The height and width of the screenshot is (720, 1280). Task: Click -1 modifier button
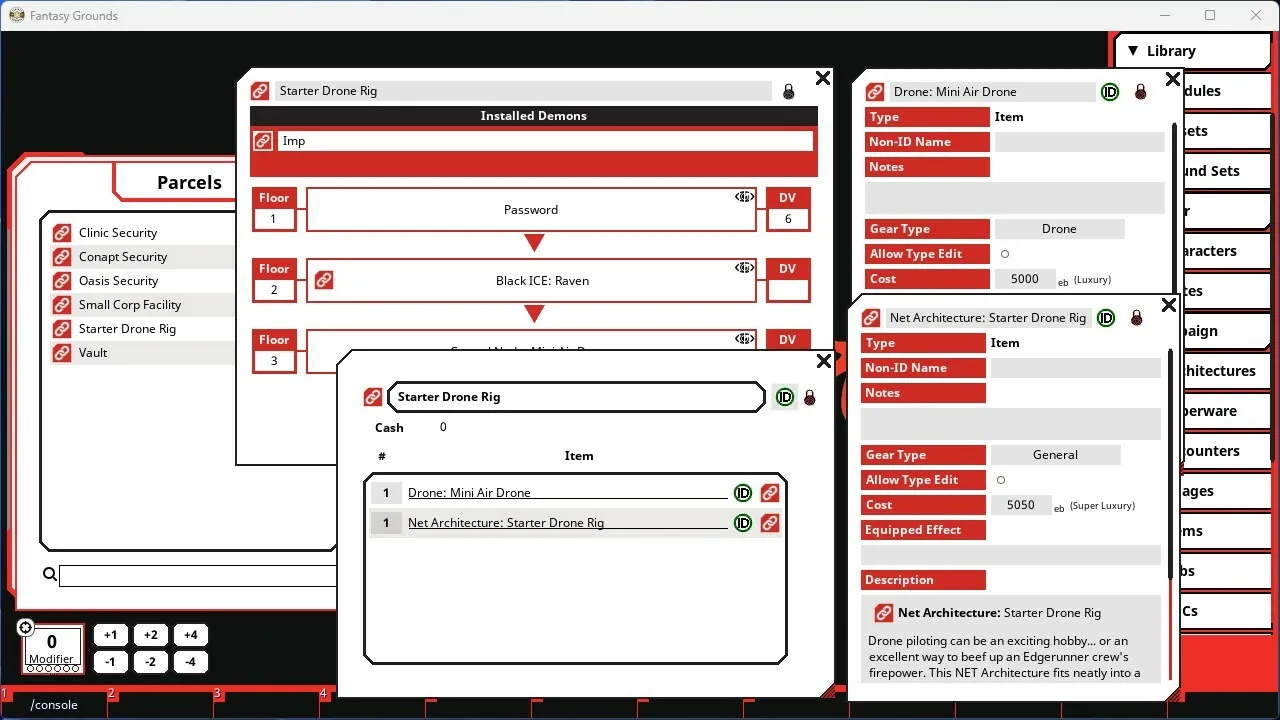pos(110,662)
